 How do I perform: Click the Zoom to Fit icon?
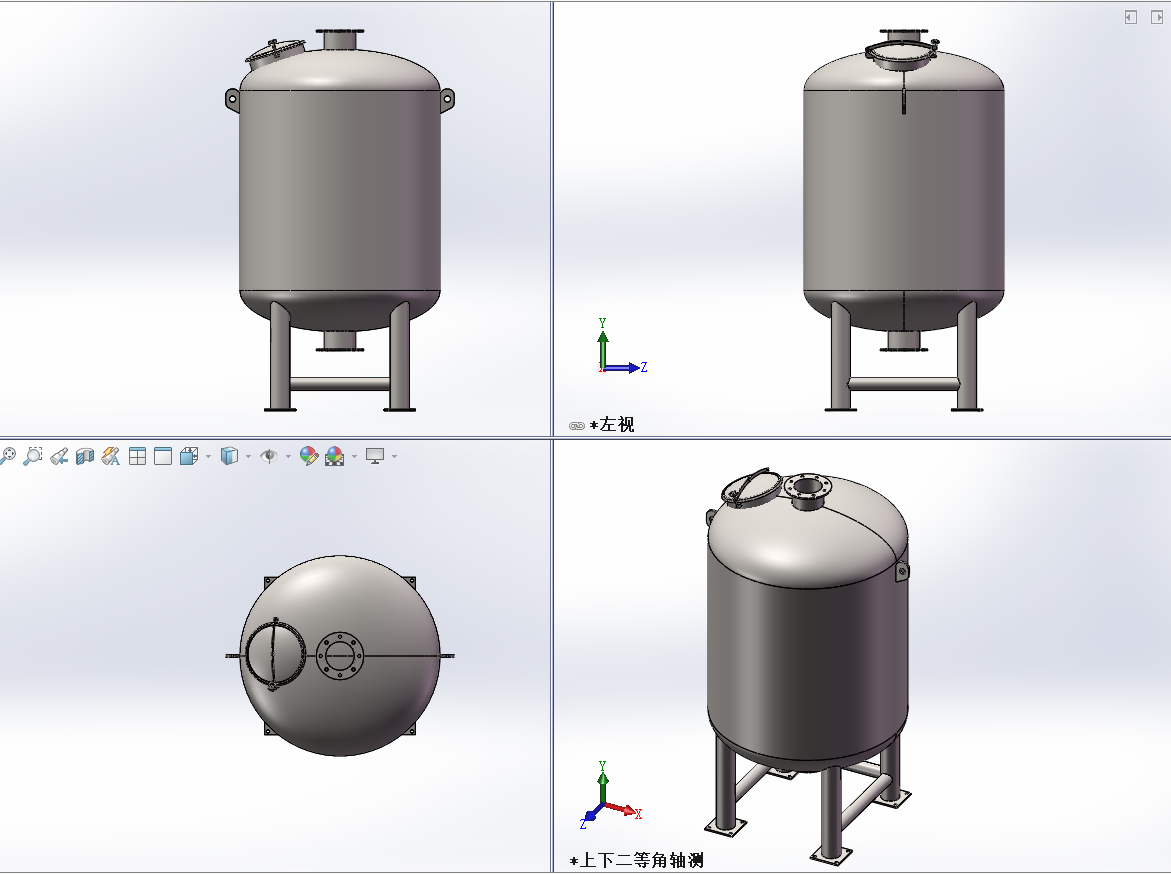8,456
